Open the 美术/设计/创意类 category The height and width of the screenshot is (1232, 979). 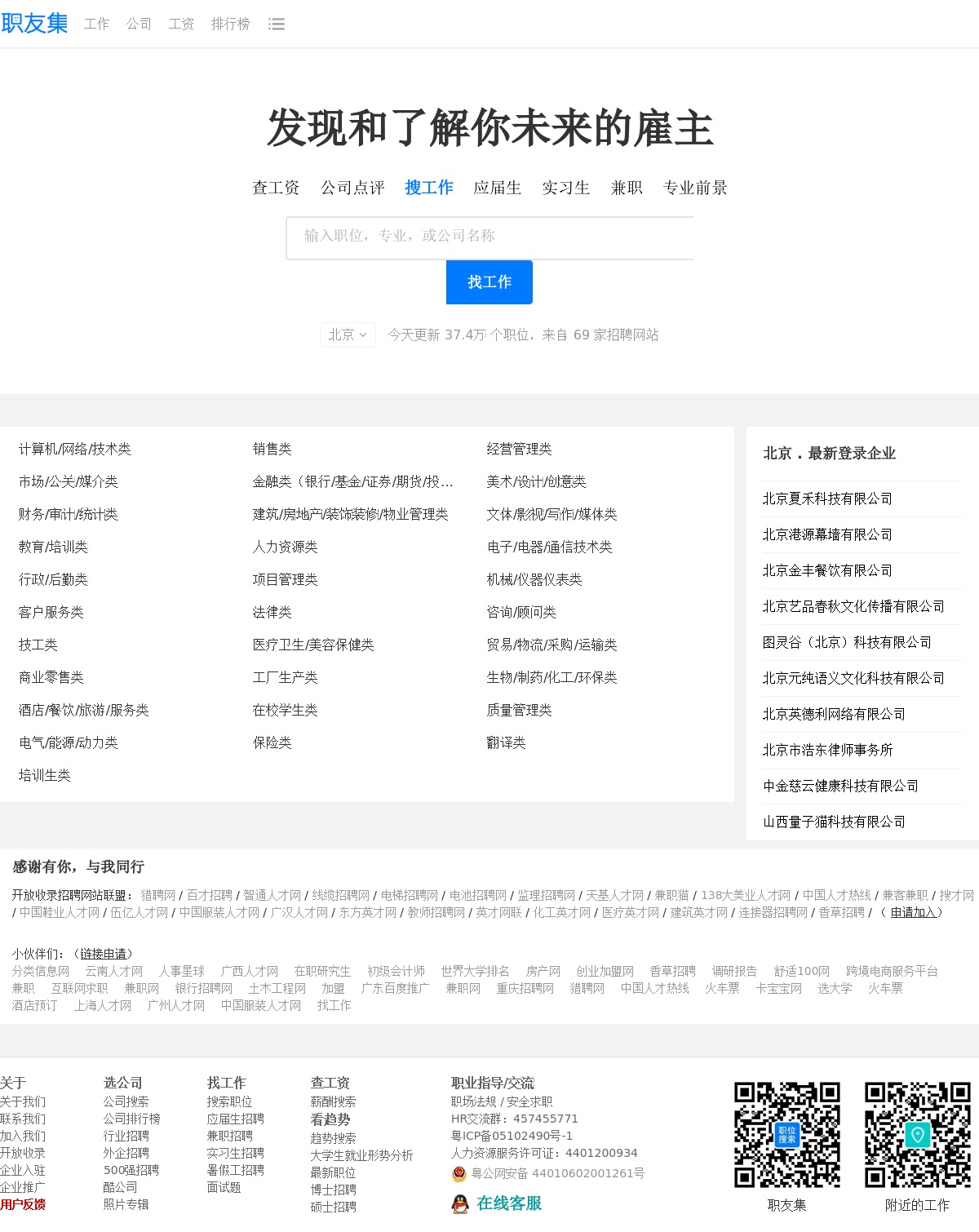[537, 481]
